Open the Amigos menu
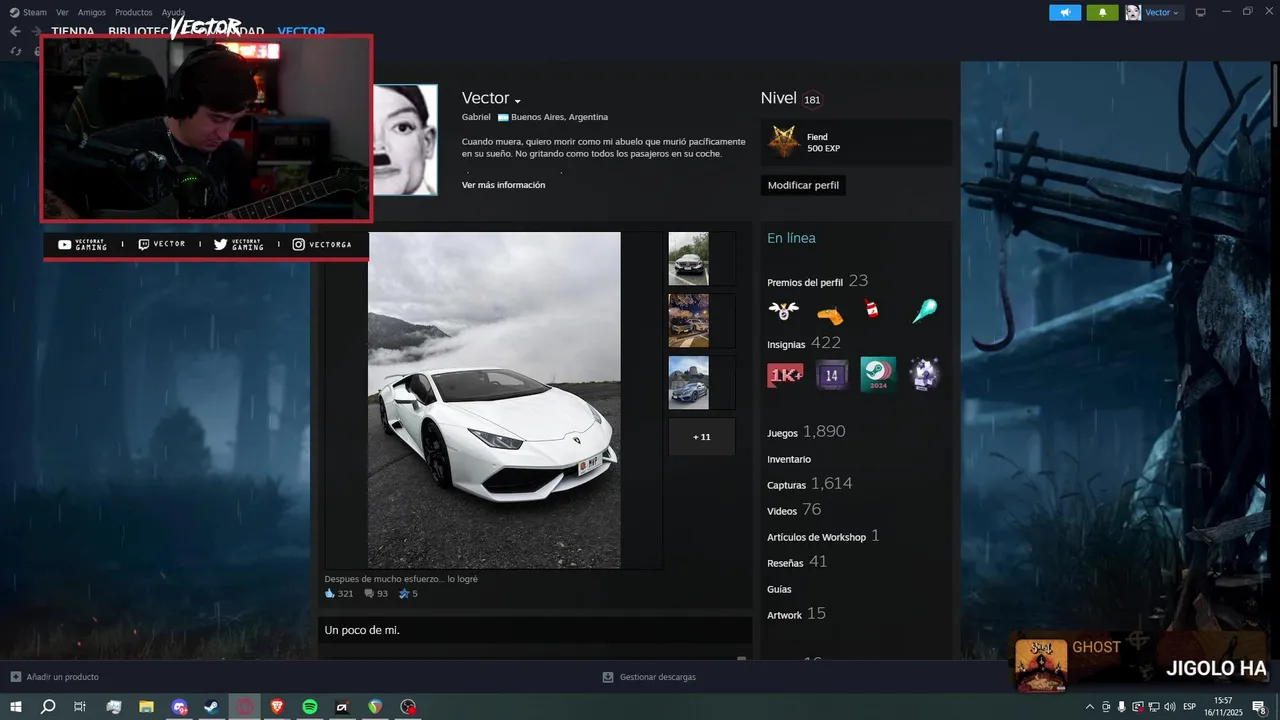1280x720 pixels. tap(92, 12)
